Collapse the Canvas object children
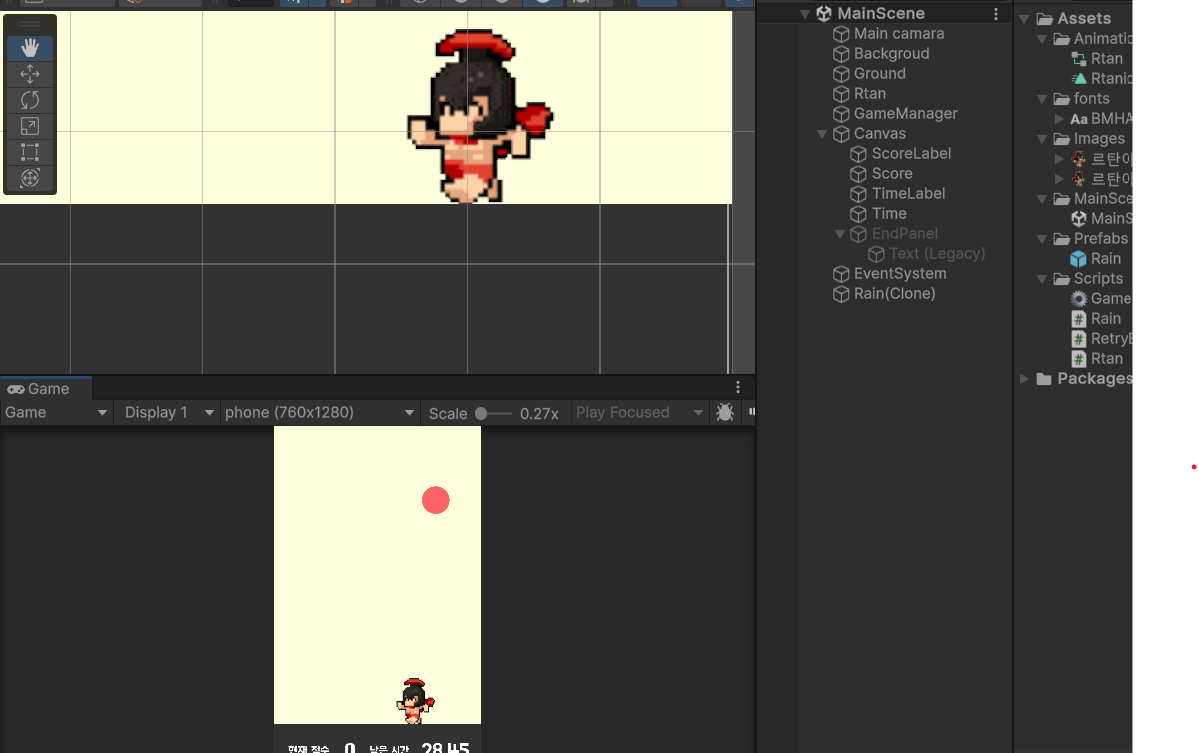The height and width of the screenshot is (753, 1198). (822, 134)
